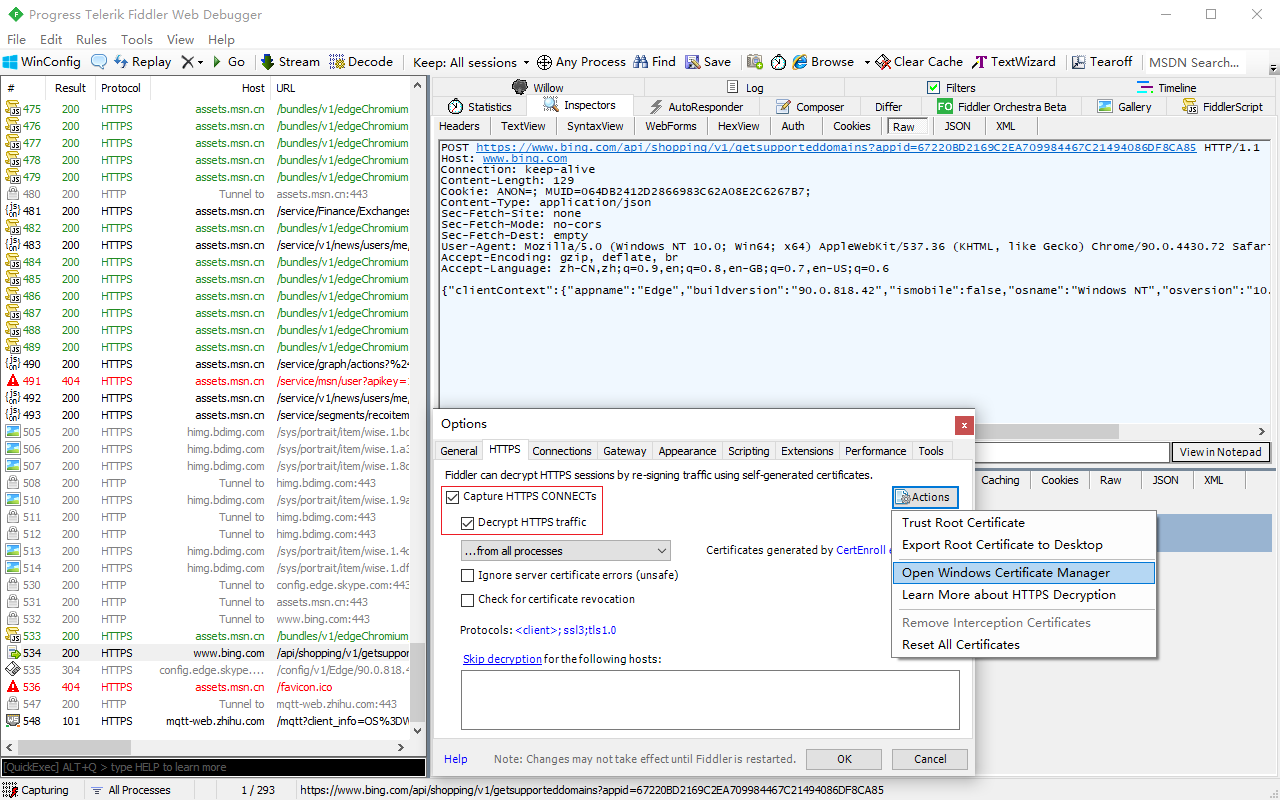
Task: Open the Statistics tab
Action: pyautogui.click(x=480, y=107)
